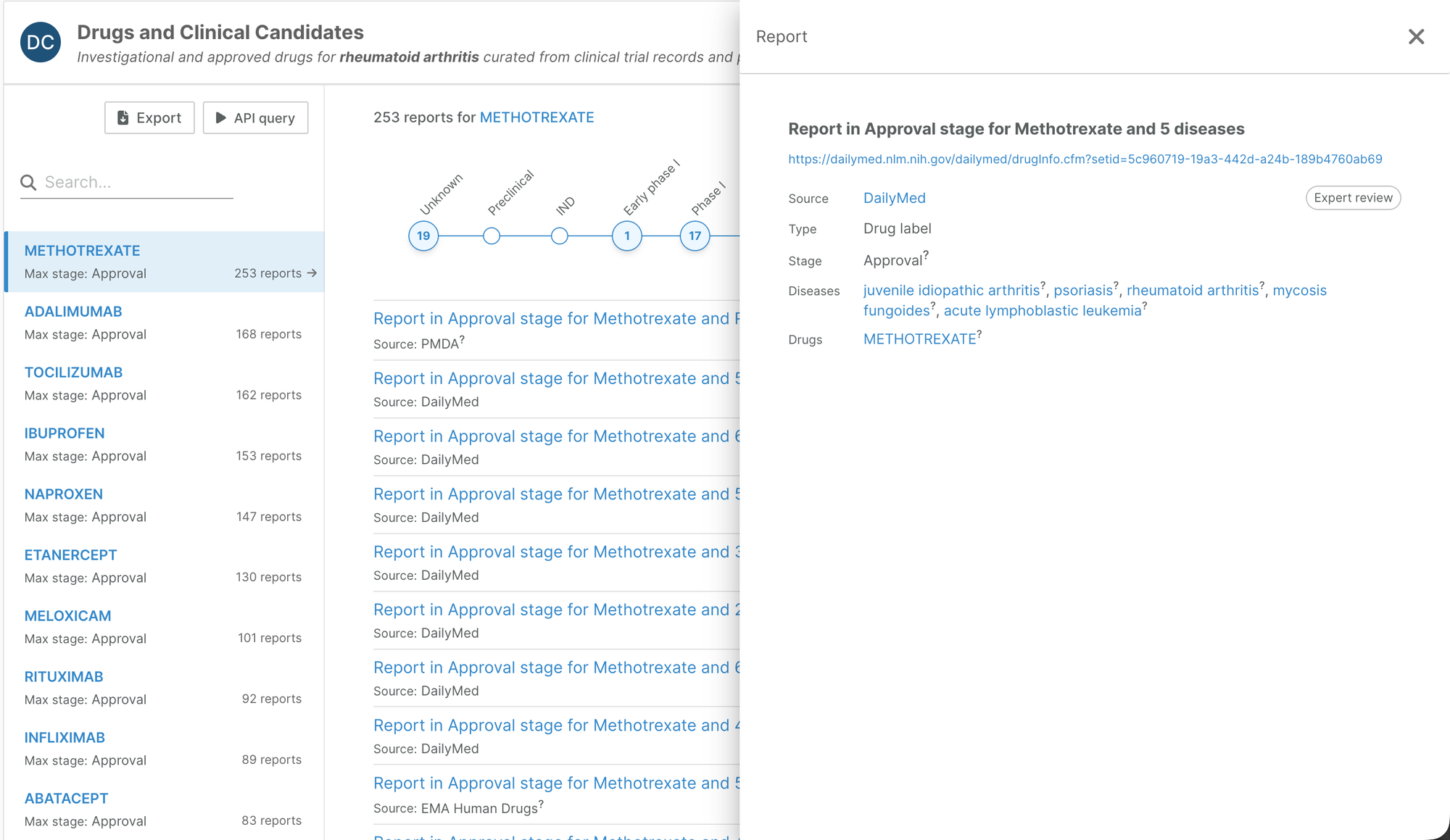
Task: Select TOCILIZUMAB in the drug list
Action: pyautogui.click(x=73, y=373)
